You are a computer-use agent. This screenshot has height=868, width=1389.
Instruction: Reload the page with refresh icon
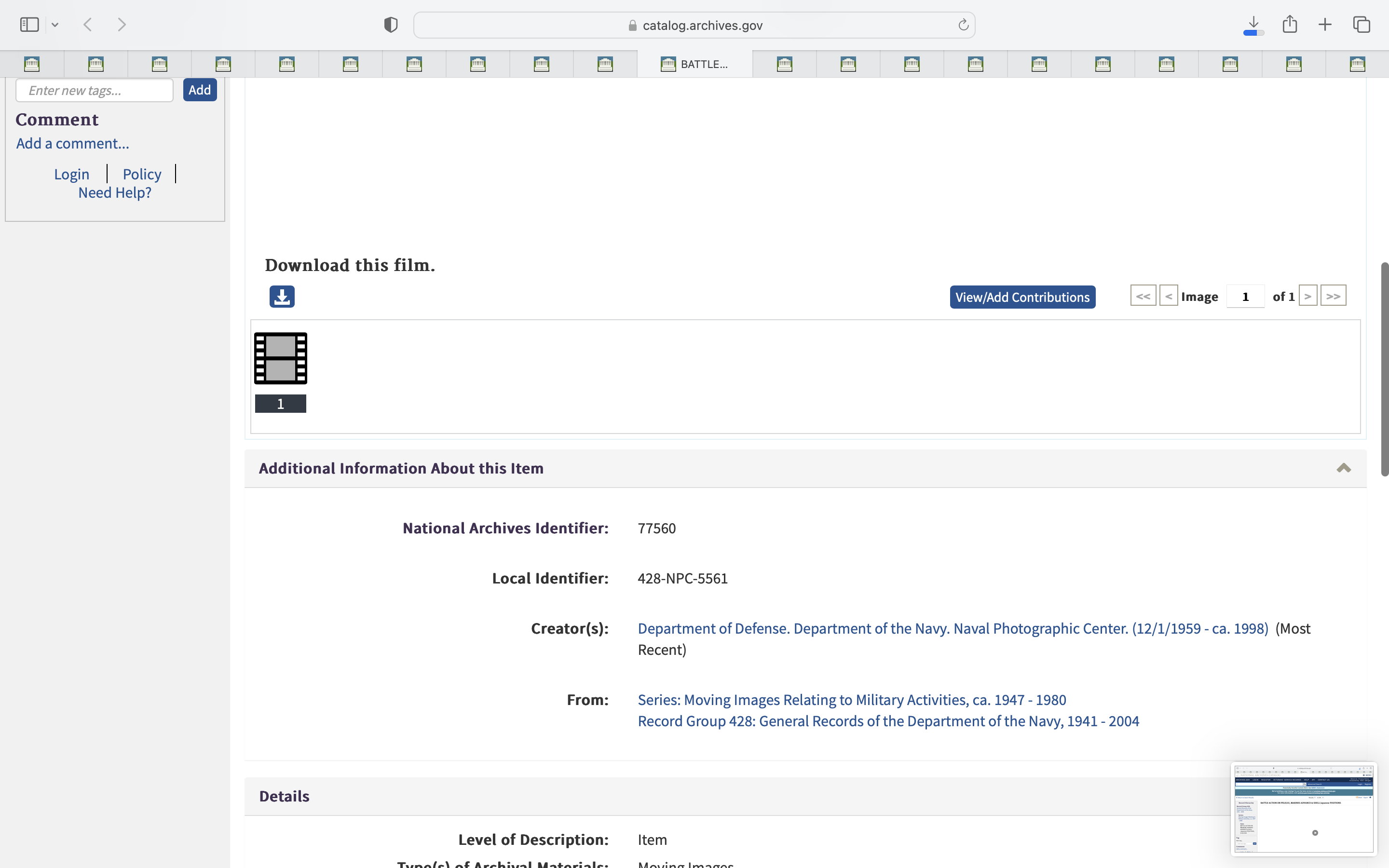click(963, 25)
